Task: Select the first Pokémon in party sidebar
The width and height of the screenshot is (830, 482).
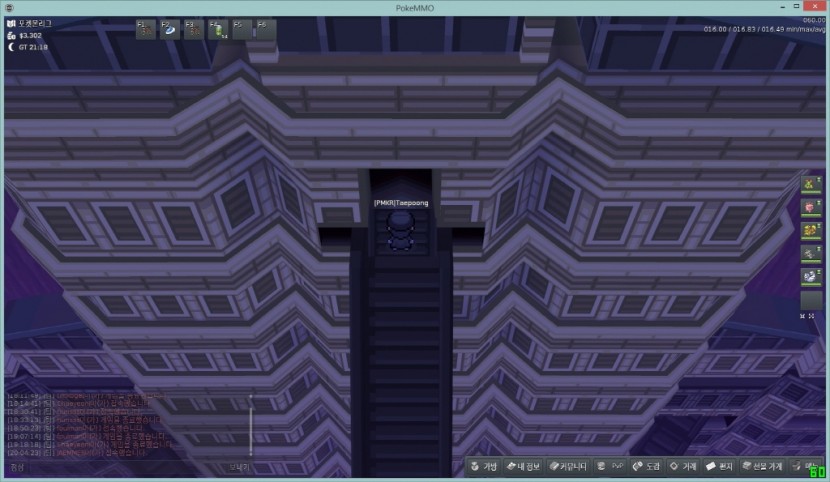Action: (811, 185)
